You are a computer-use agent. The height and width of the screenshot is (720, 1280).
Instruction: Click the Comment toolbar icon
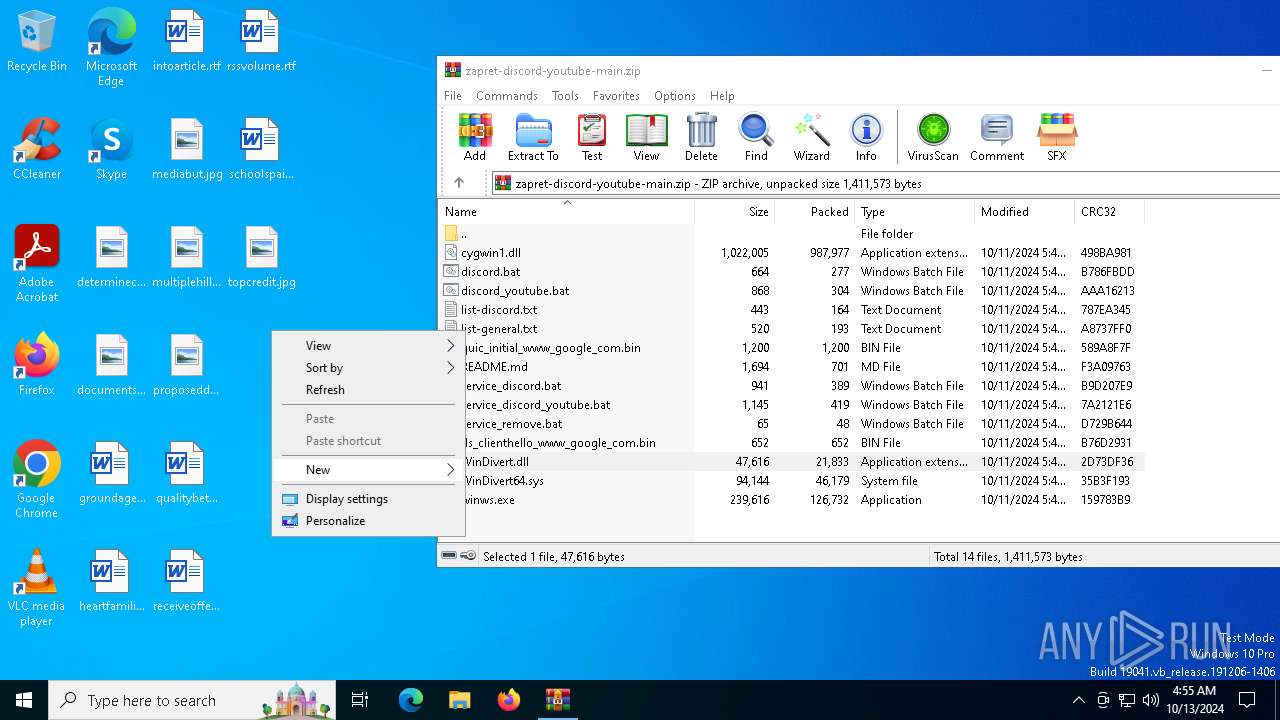tap(997, 138)
